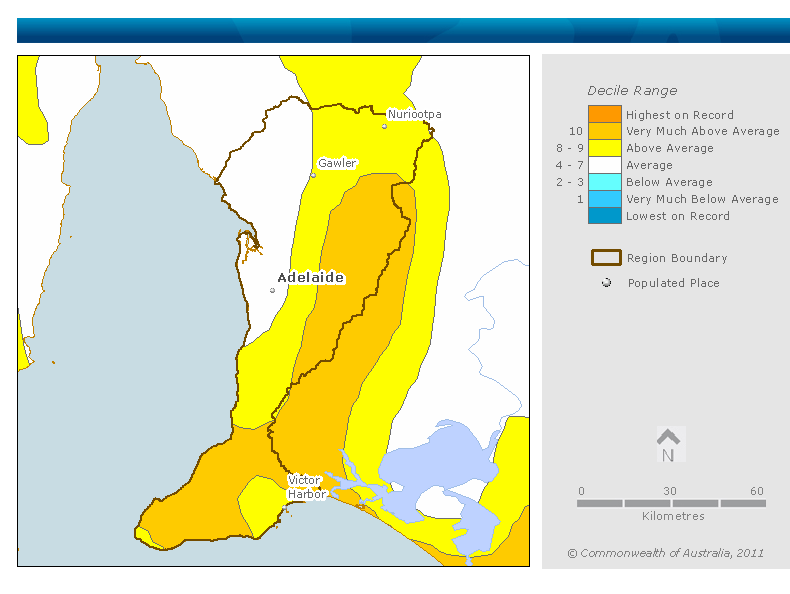Click the Decile Range legend heading
The image size is (790, 594).
(632, 91)
